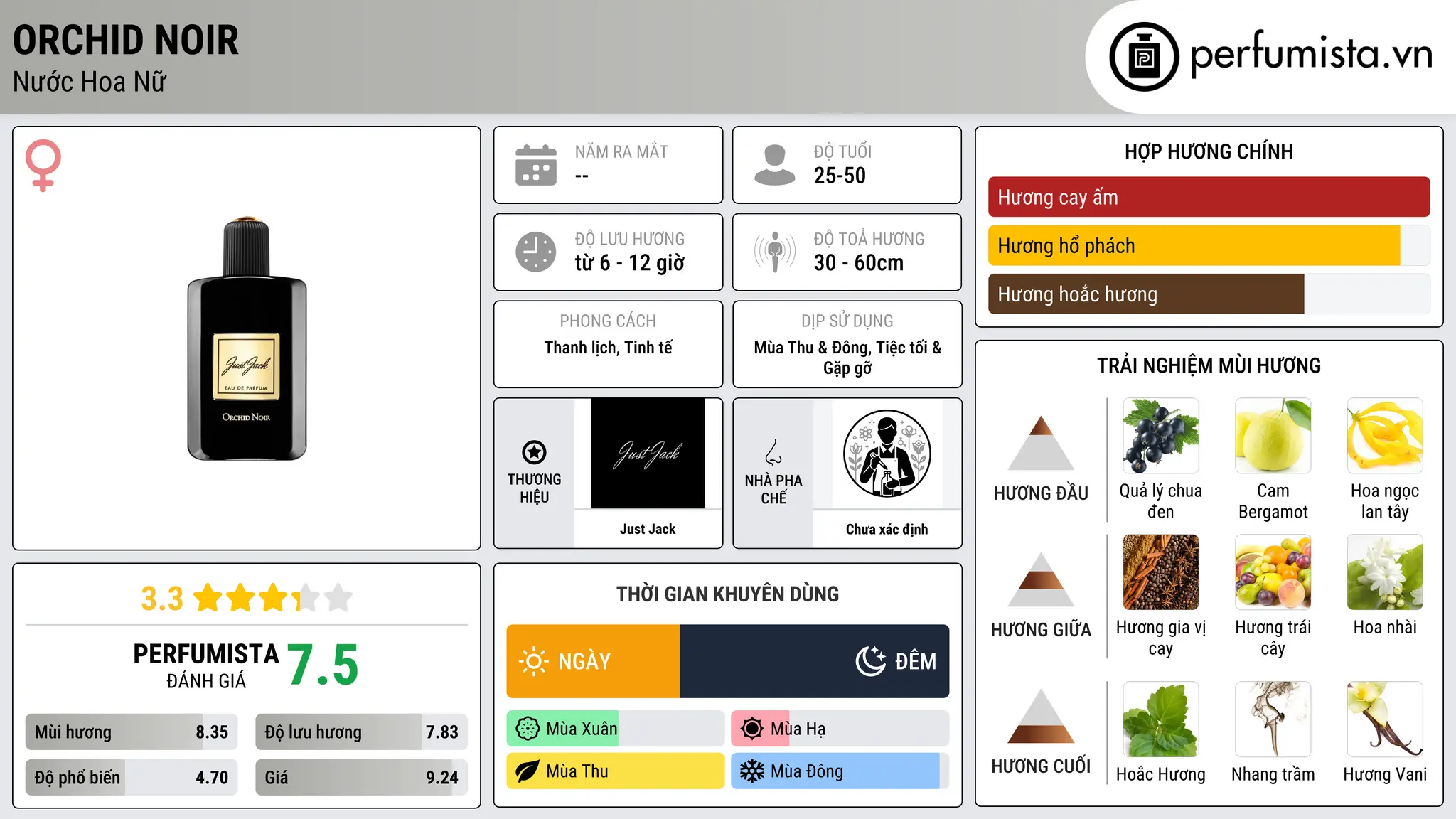Click the Mùa Thu season bar
Viewport: 1456px width, 819px height.
(x=616, y=771)
